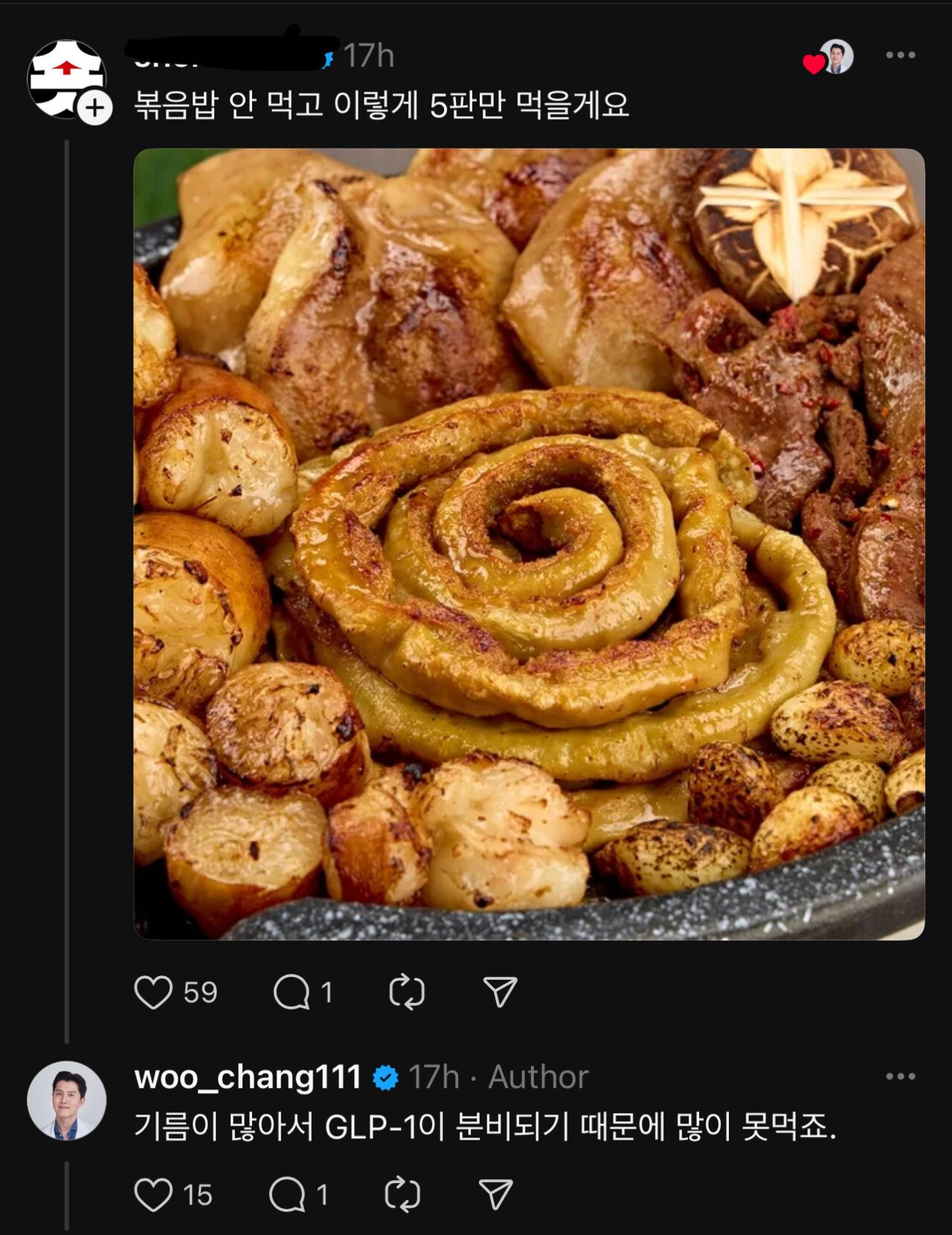The width and height of the screenshot is (952, 1235).
Task: Open top post's 17h timestamp
Action: click(x=368, y=56)
